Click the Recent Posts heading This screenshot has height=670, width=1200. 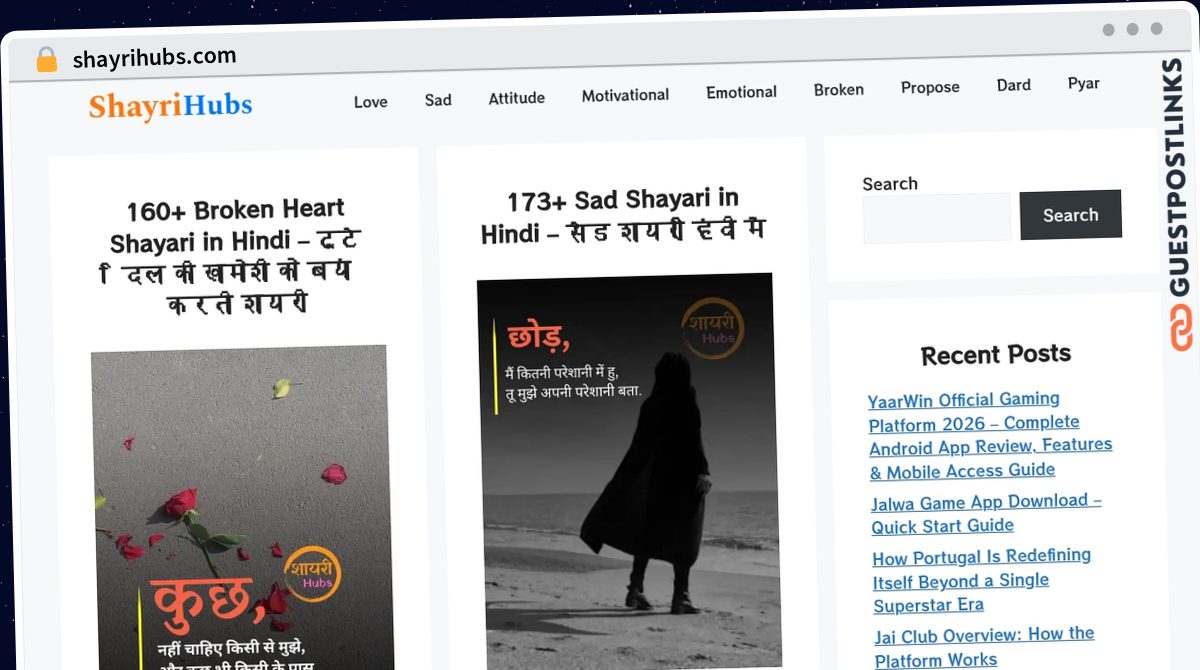pyautogui.click(x=995, y=354)
